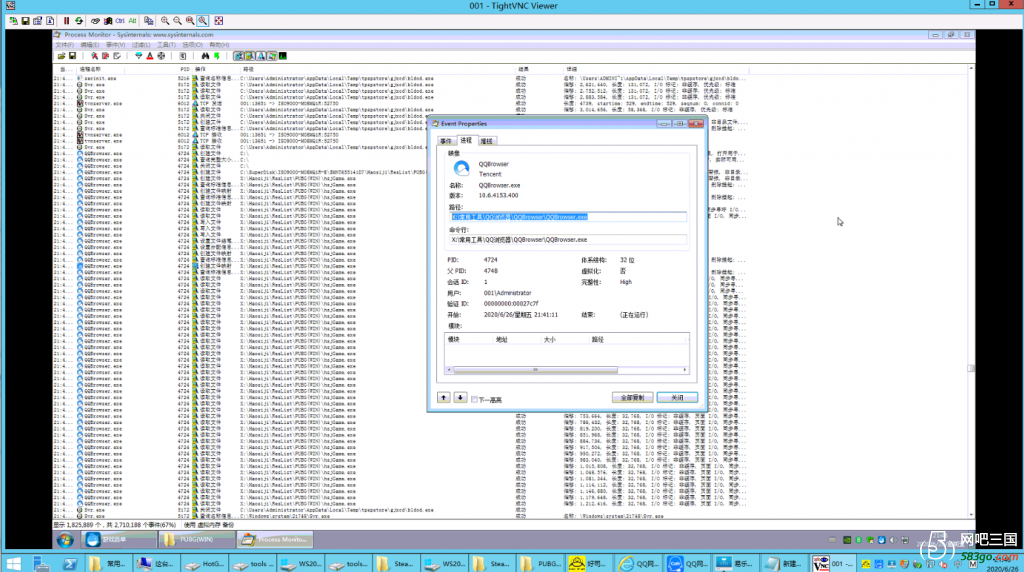Switch TightVNC to full screen
Viewport: 1024px width, 572px height.
point(219,21)
